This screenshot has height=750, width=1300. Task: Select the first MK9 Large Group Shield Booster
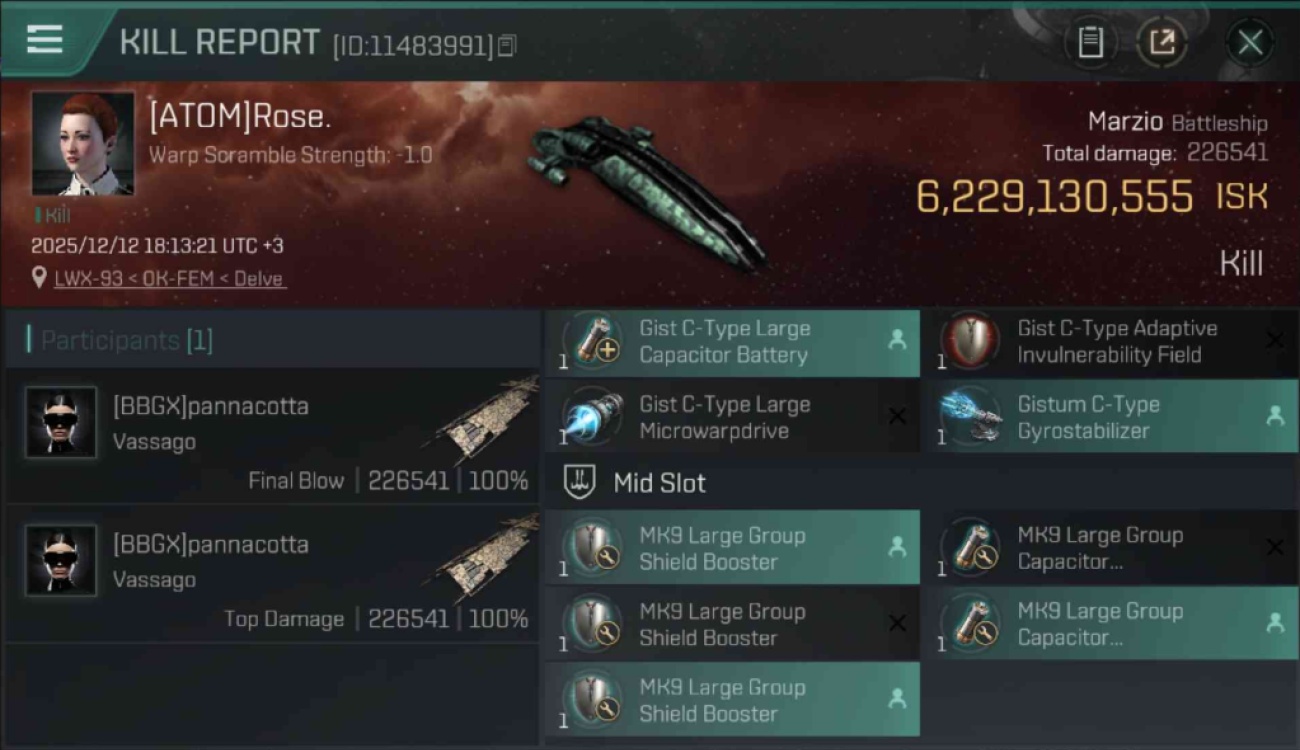(733, 548)
